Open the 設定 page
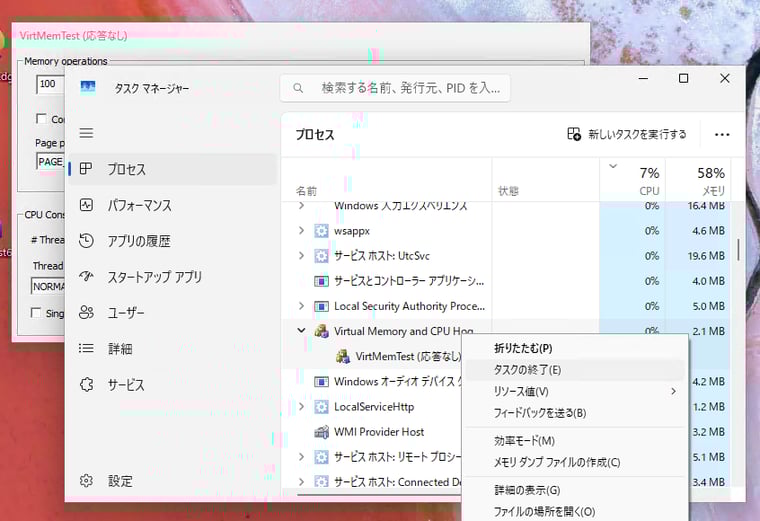 coord(173,481)
